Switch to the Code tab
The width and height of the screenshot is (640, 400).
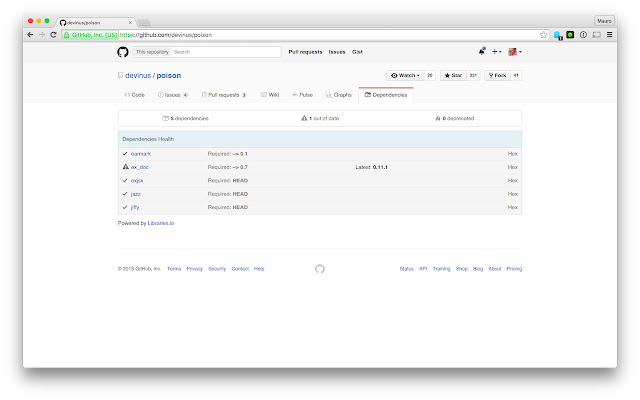click(x=135, y=95)
